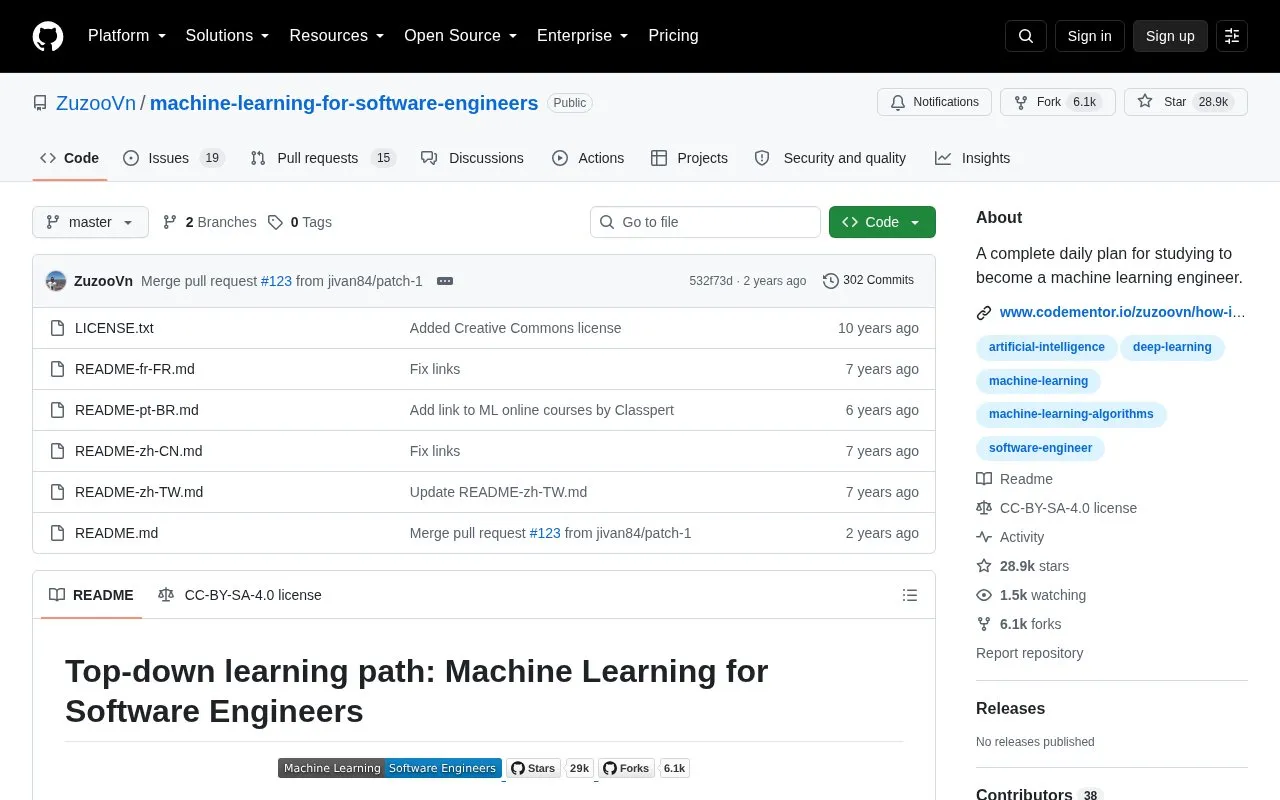Click the deep-learning topic tag
The height and width of the screenshot is (800, 1280).
pos(1172,347)
